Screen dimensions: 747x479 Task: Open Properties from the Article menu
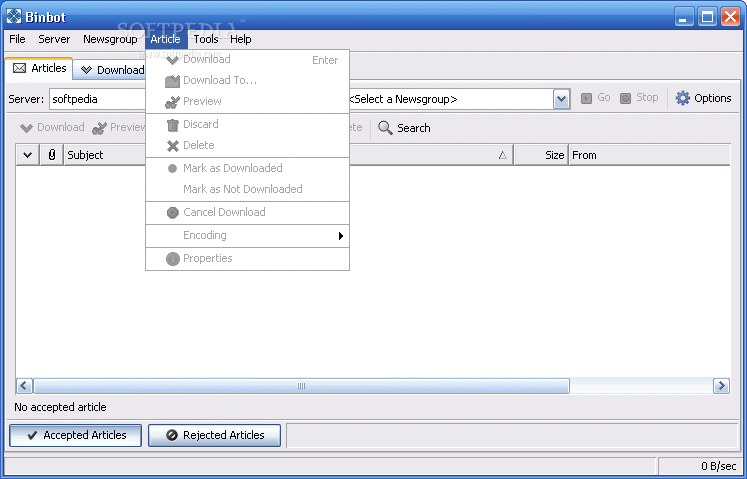tap(247, 258)
